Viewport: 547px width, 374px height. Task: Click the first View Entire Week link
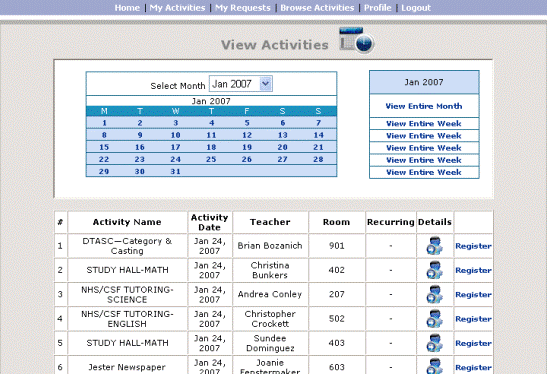click(424, 124)
